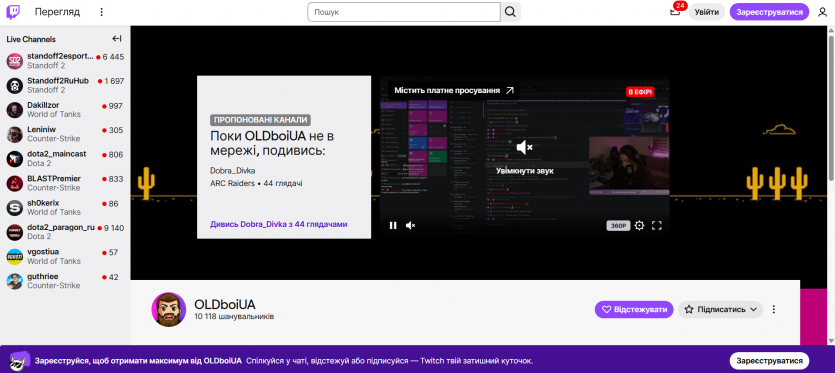The height and width of the screenshot is (373, 835).
Task: Click the guthriee channel name
Action: [43, 276]
